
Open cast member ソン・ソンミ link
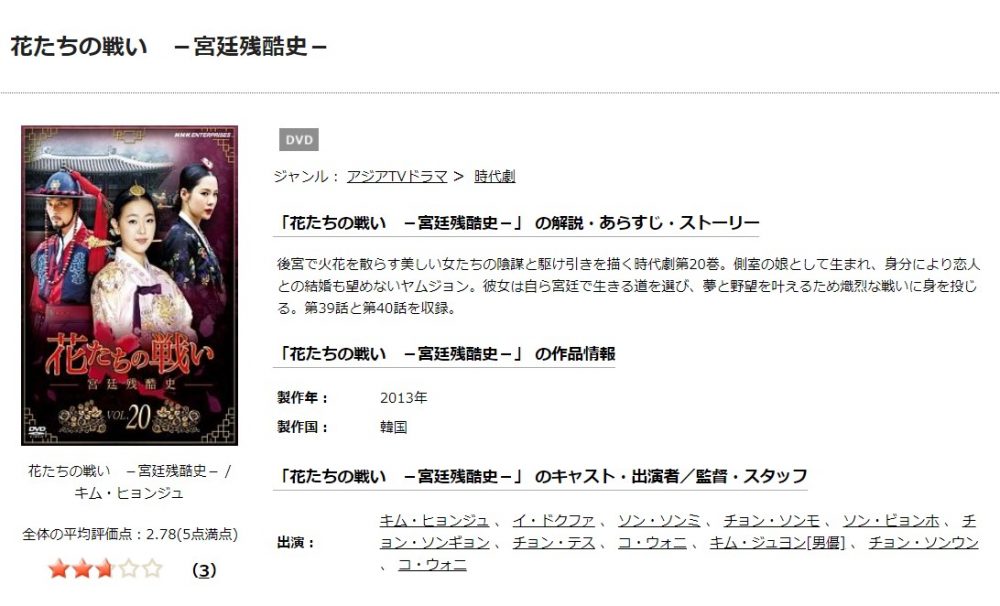[659, 521]
